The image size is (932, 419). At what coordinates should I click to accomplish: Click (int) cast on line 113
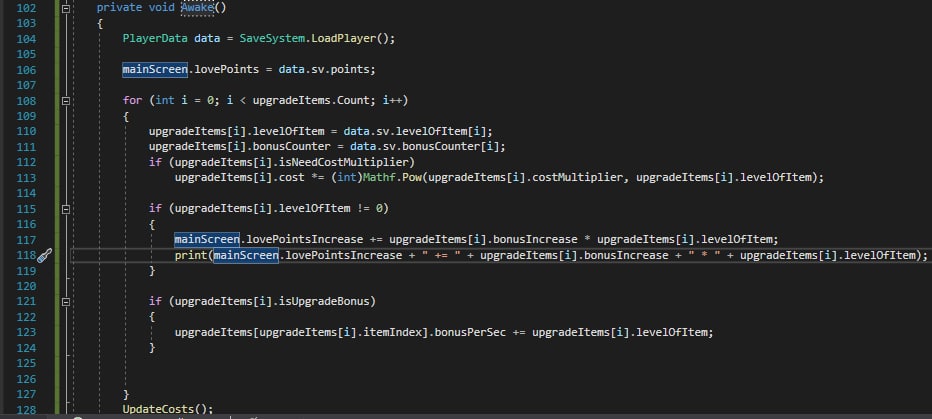(347, 178)
